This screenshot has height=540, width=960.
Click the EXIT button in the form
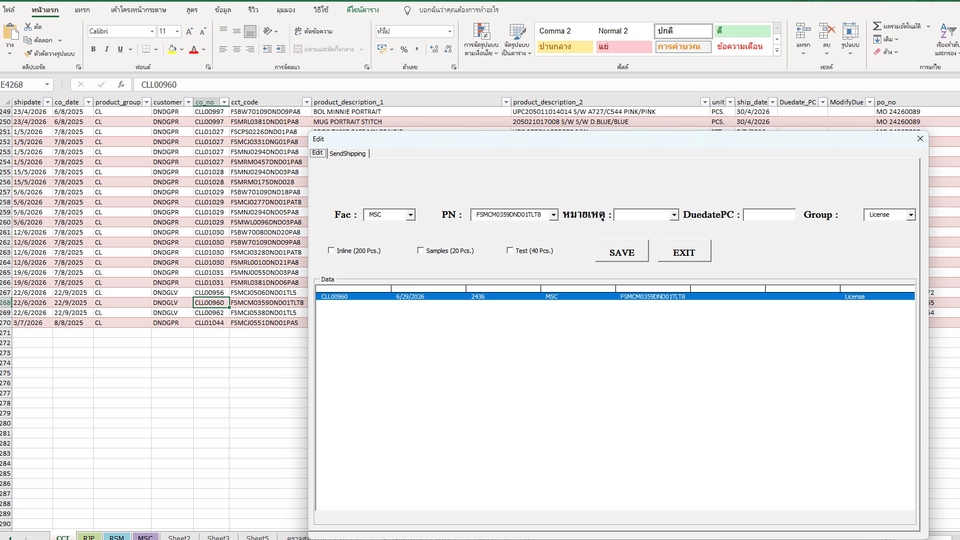click(684, 252)
